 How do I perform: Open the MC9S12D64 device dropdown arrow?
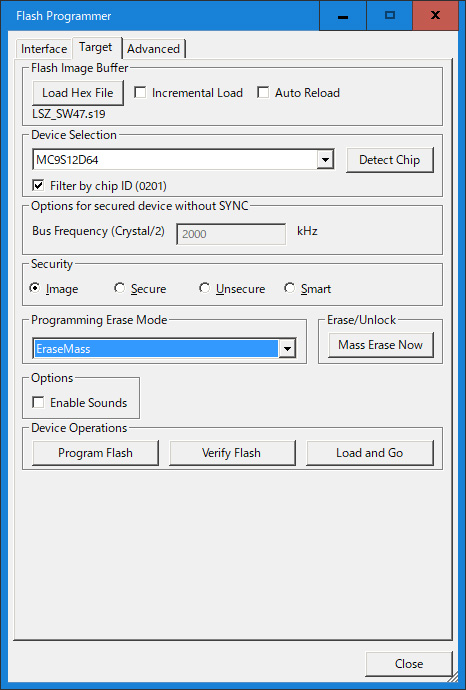coord(325,159)
